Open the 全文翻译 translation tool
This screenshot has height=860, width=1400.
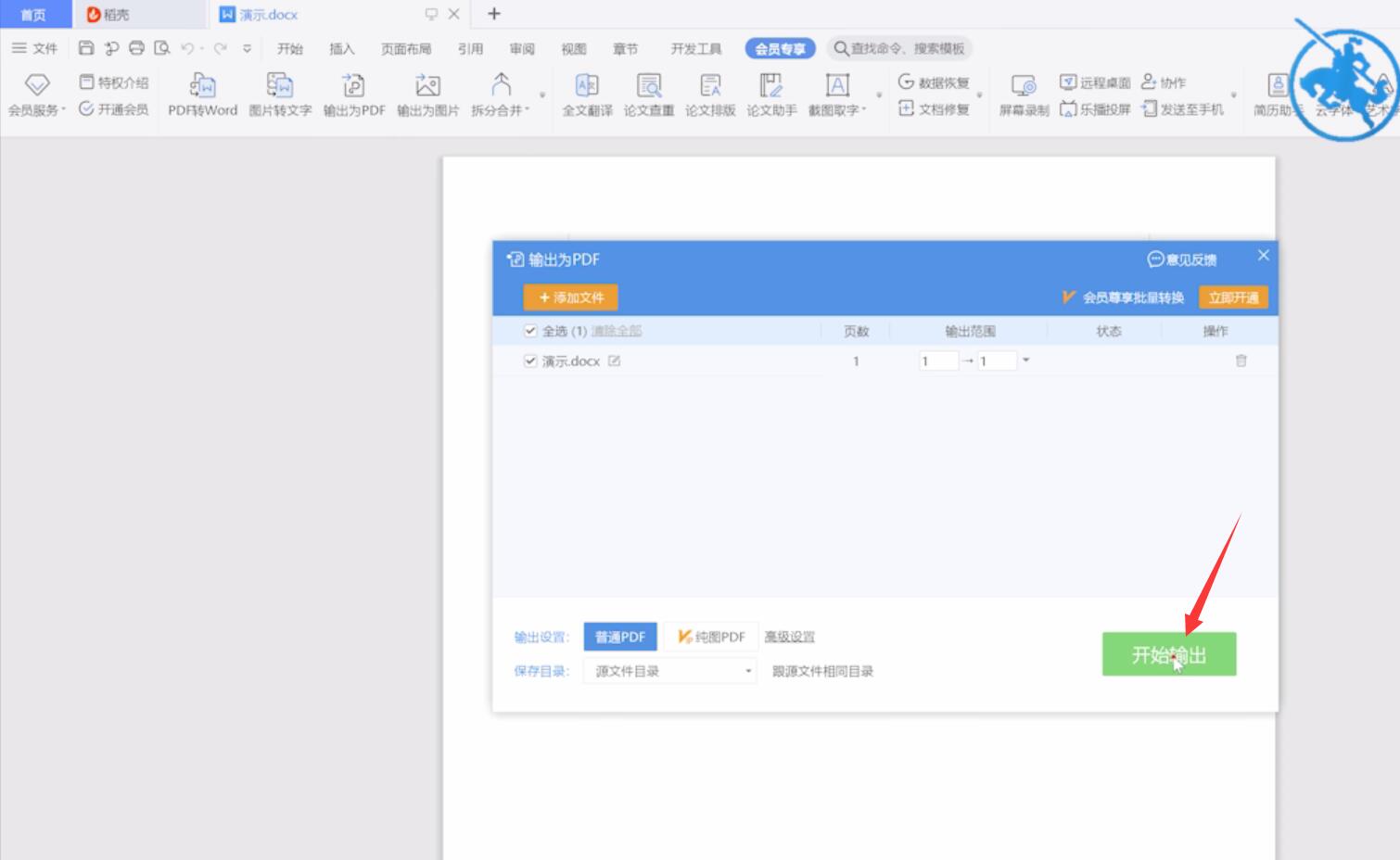click(x=587, y=95)
